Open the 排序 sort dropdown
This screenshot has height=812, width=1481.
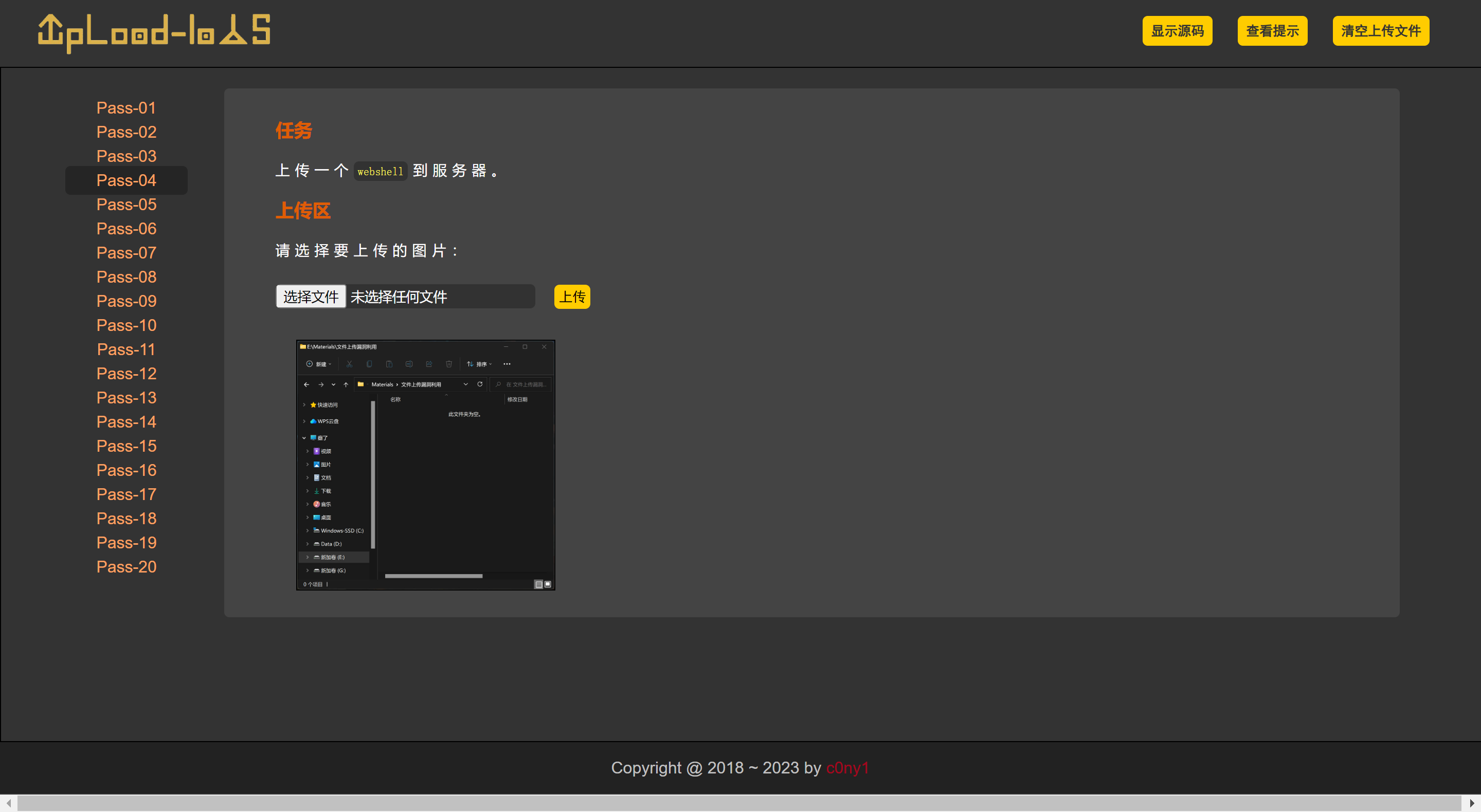click(x=479, y=364)
